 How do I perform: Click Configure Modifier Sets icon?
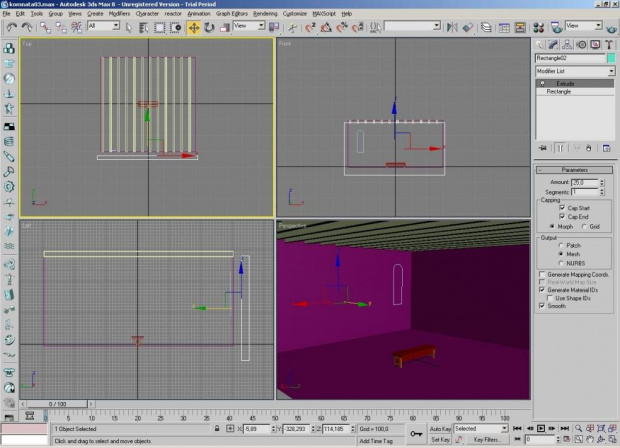tap(607, 148)
